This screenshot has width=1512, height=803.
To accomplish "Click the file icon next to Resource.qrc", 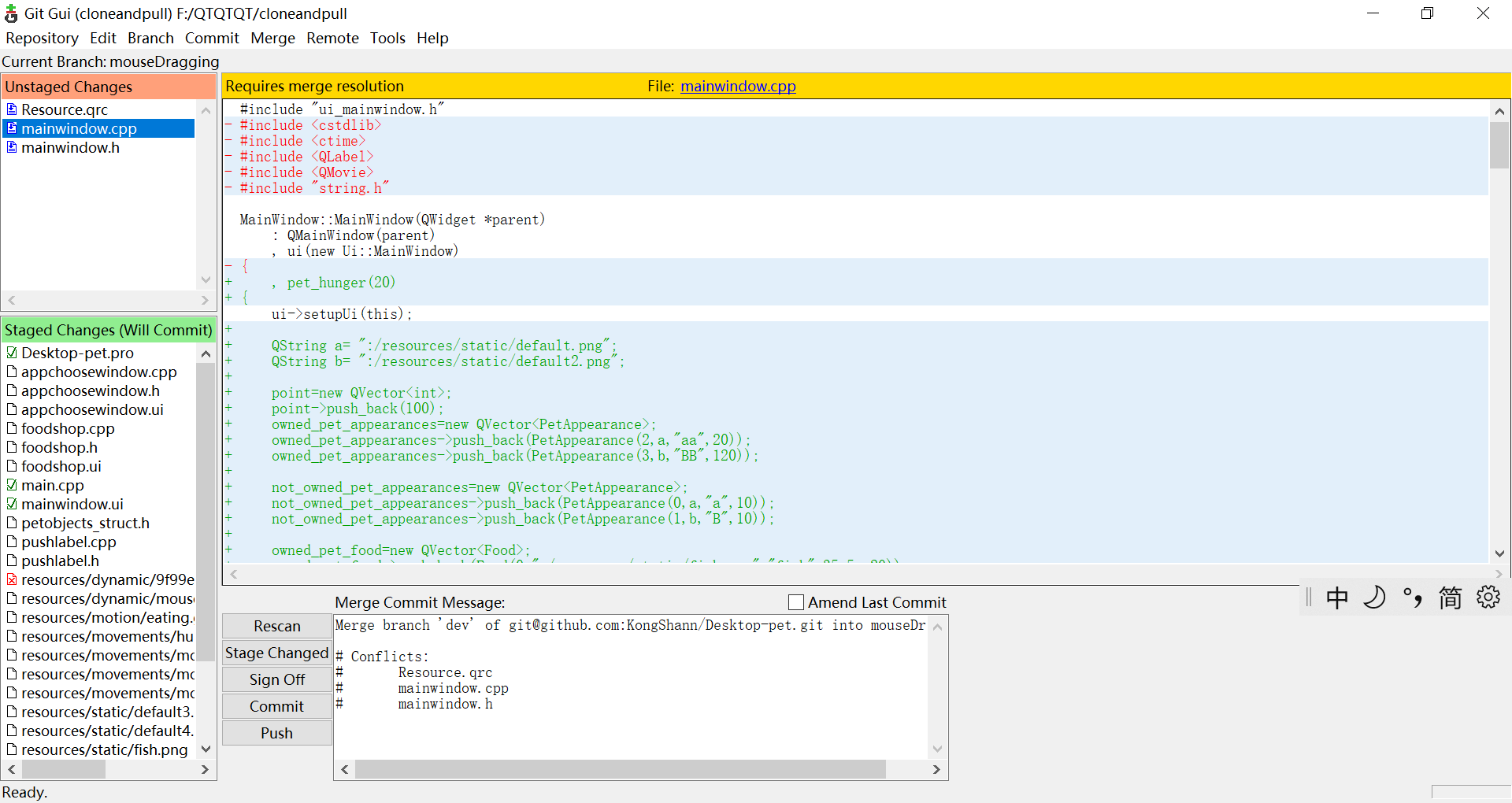I will 12,109.
